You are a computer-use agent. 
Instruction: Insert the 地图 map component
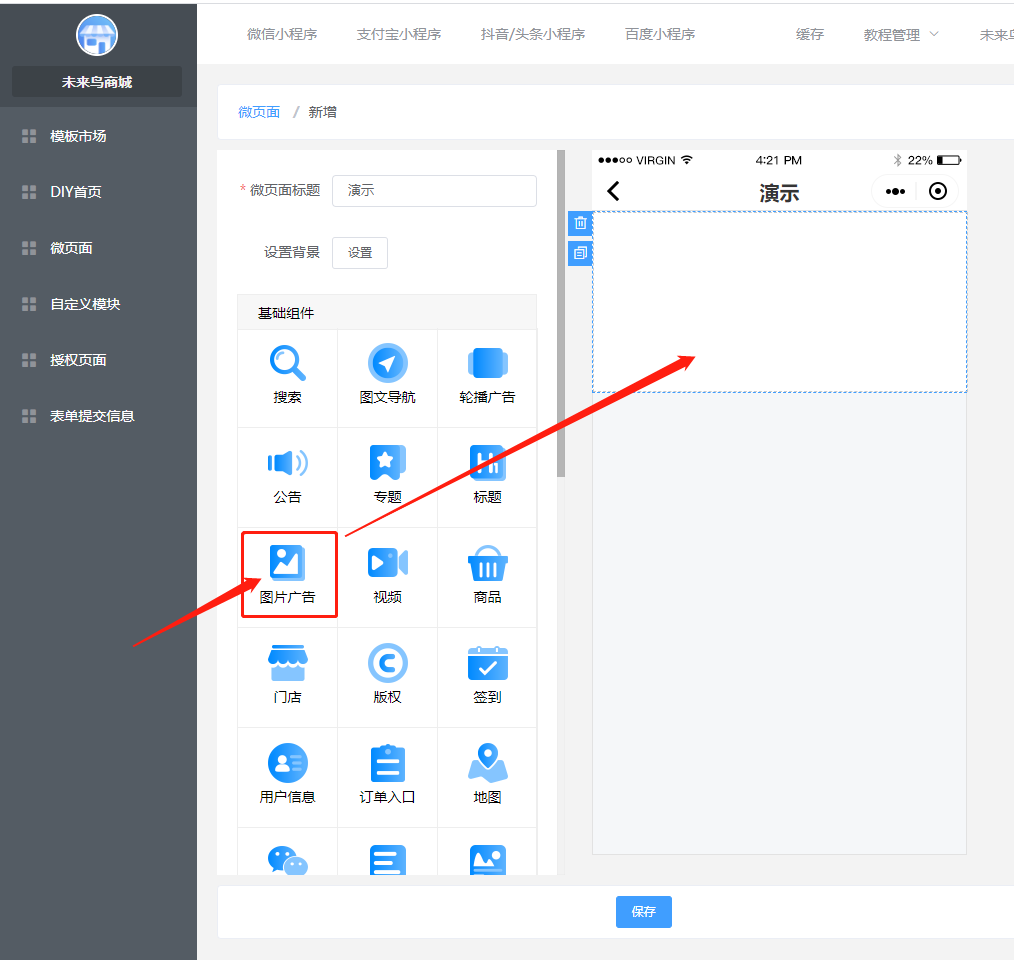click(487, 775)
